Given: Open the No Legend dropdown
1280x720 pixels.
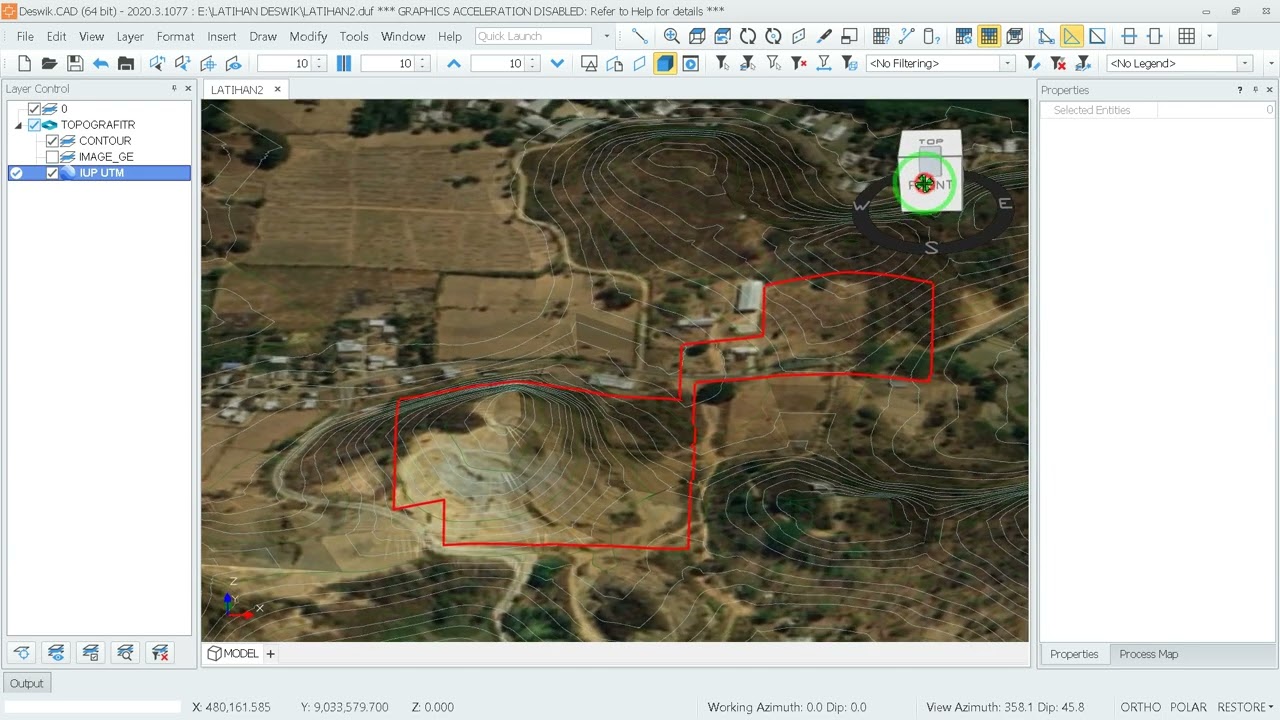Looking at the screenshot, I should click(1245, 63).
